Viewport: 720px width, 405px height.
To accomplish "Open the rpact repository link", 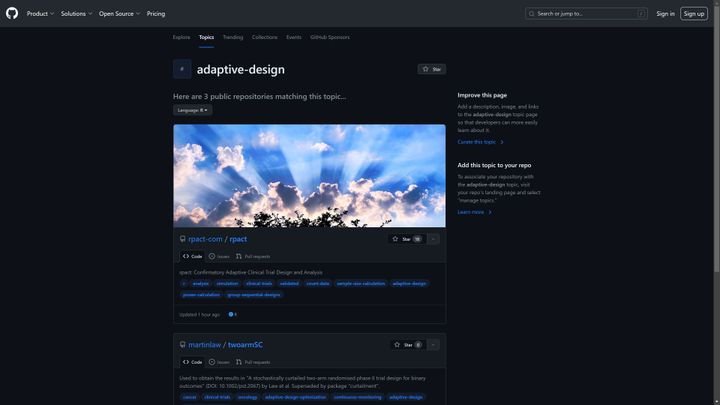I will point(238,239).
